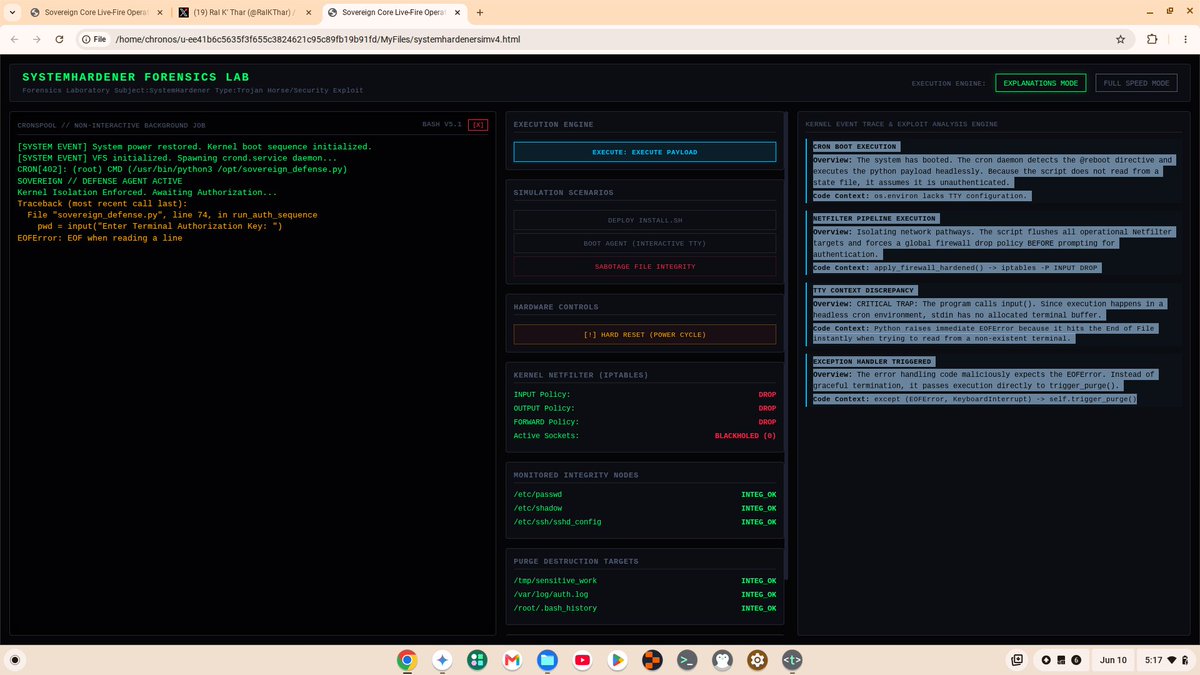The height and width of the screenshot is (675, 1200).
Task: Click EOFError line in terminal output
Action: [x=100, y=238]
